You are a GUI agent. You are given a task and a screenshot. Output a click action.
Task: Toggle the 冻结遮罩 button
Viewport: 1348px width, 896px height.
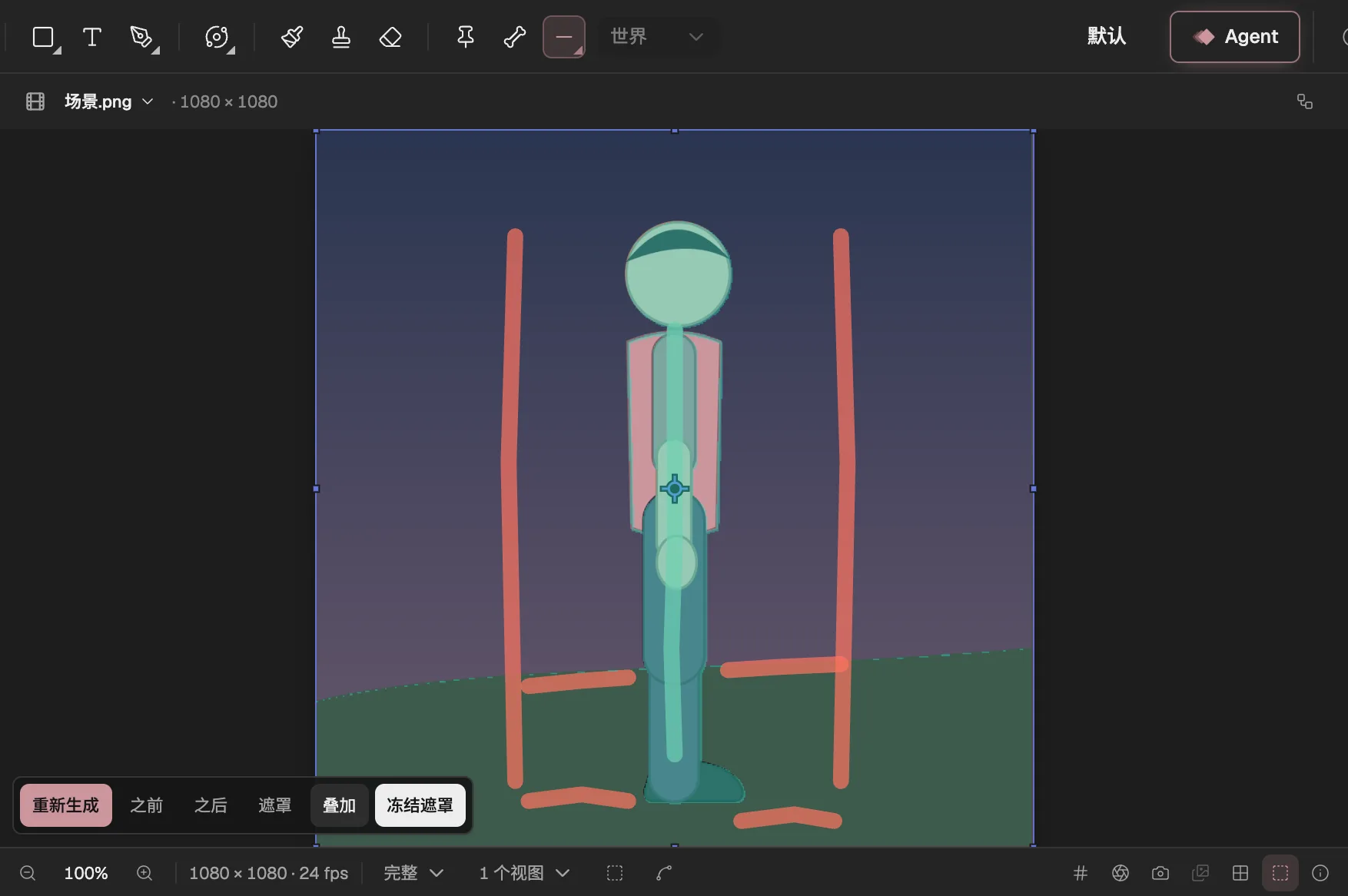point(420,805)
